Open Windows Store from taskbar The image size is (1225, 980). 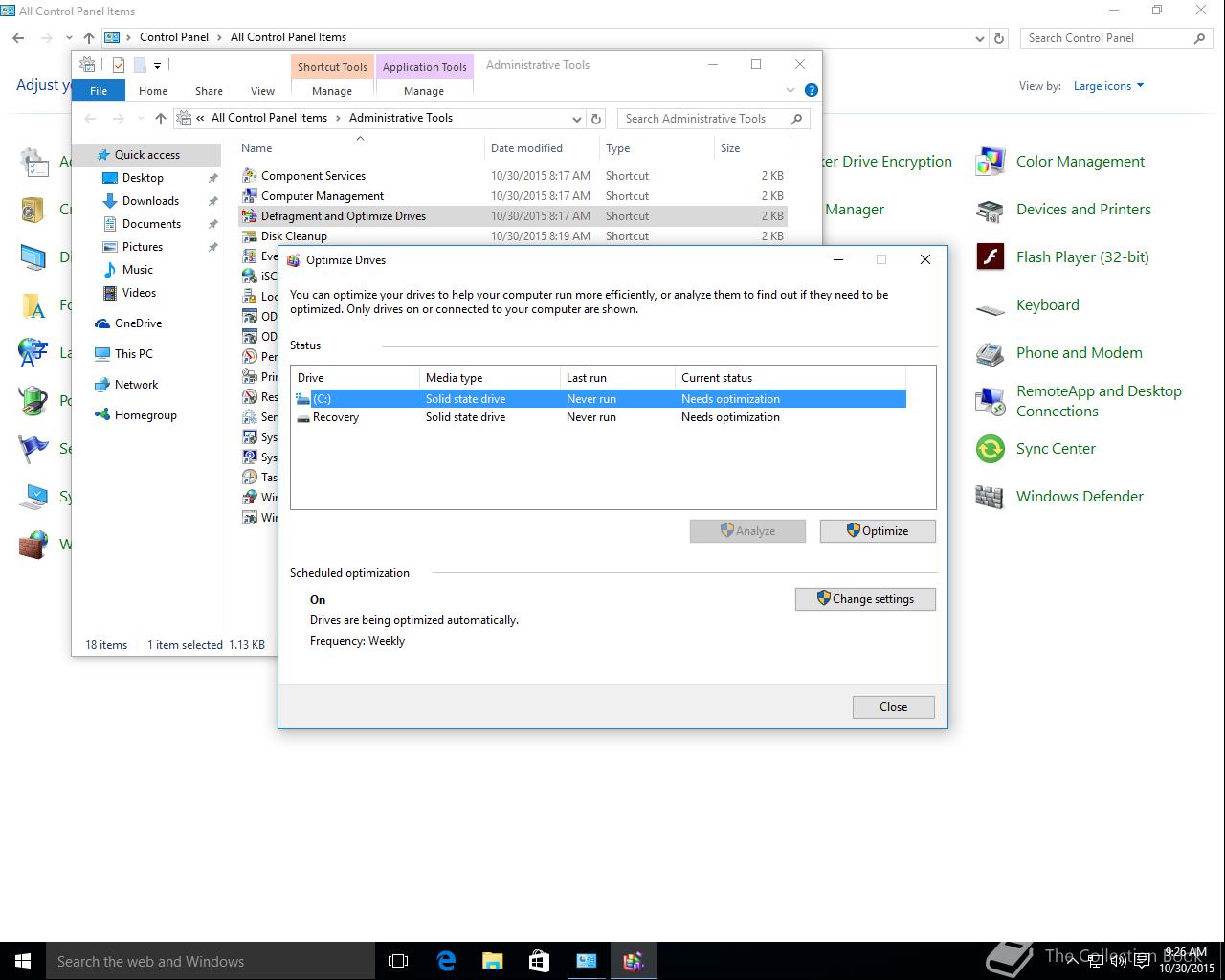pos(540,961)
